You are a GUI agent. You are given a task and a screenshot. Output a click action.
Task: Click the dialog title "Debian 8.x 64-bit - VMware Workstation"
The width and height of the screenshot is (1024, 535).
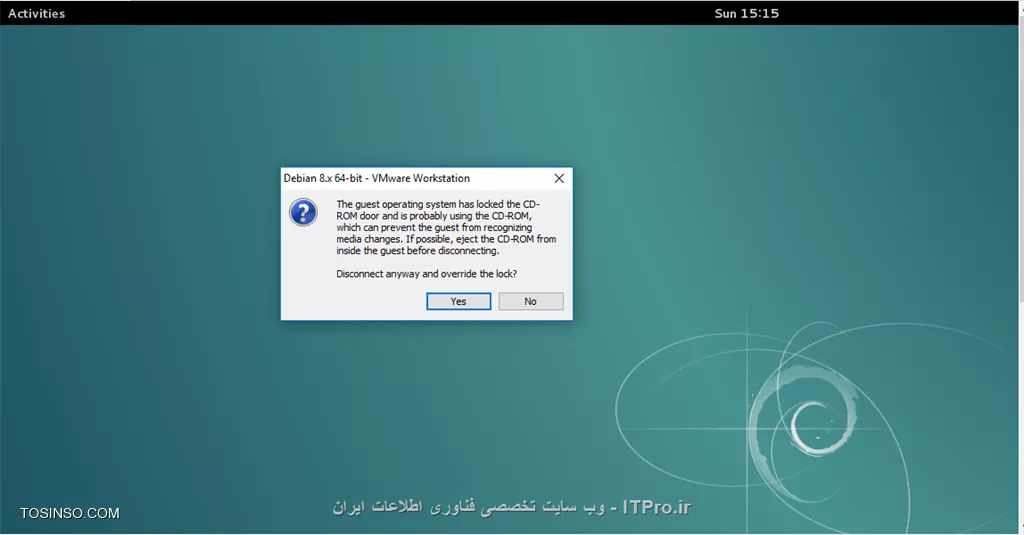pyautogui.click(x=377, y=178)
